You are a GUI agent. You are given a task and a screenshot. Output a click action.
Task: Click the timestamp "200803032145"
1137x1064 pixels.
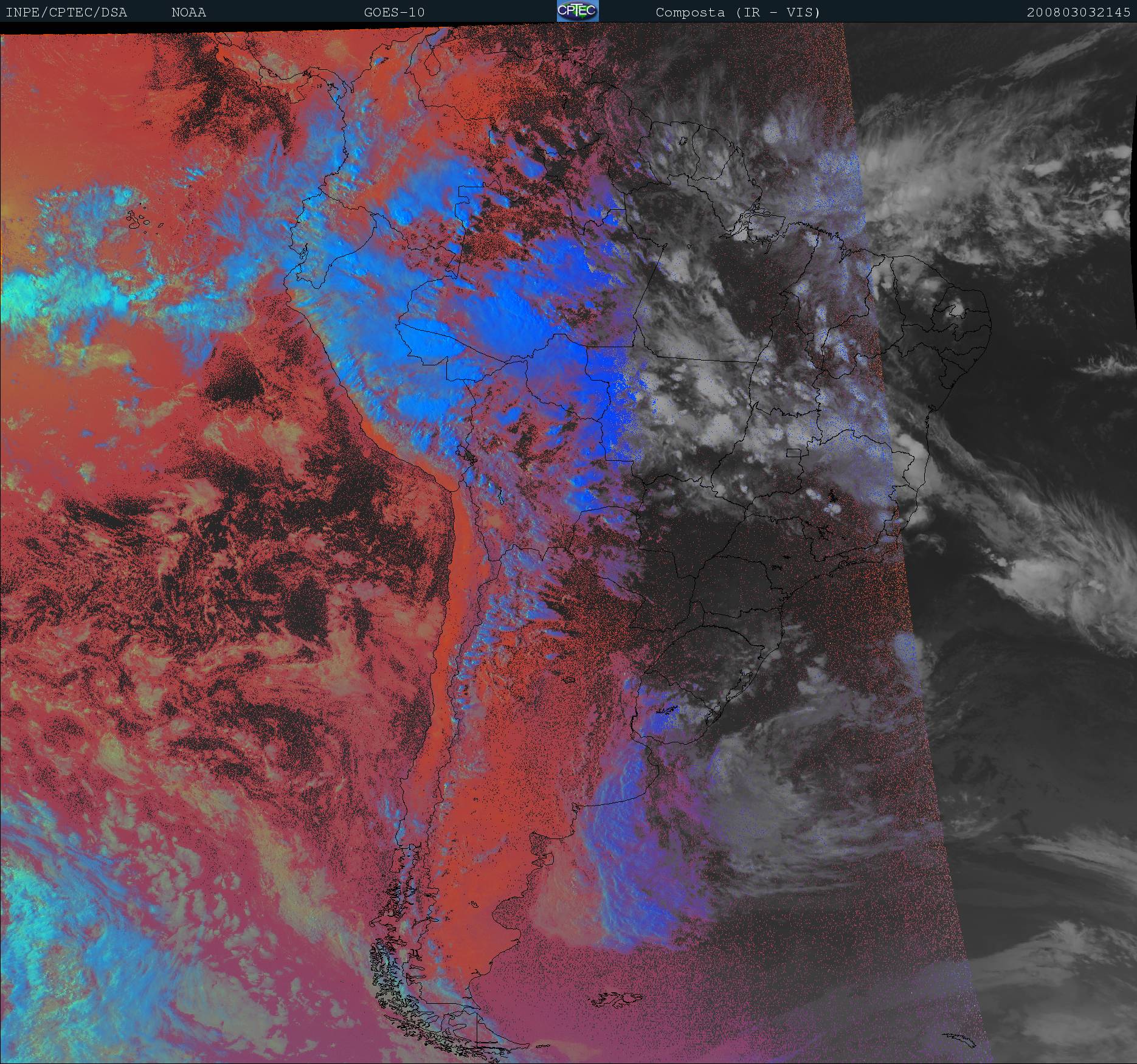(1079, 12)
